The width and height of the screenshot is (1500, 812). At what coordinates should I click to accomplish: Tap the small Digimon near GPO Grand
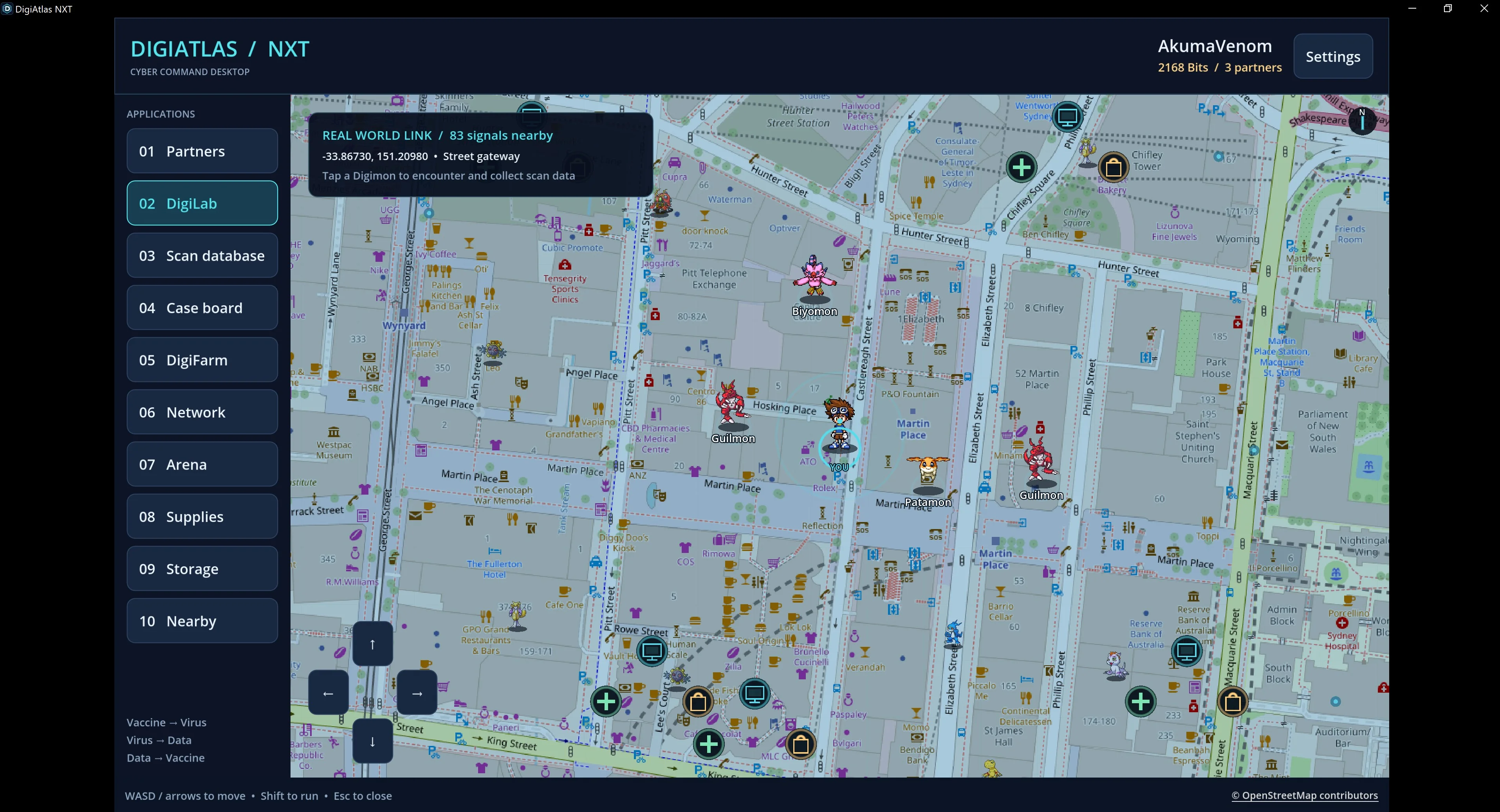516,616
